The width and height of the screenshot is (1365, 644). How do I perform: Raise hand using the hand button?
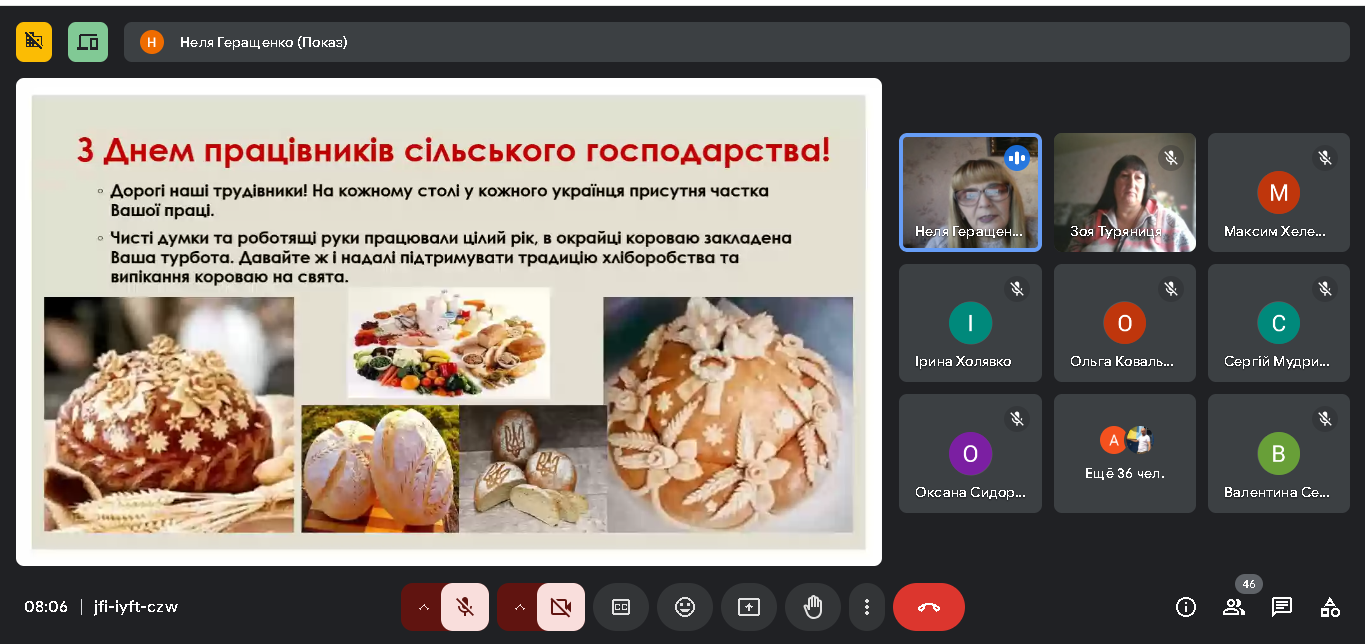click(x=813, y=607)
